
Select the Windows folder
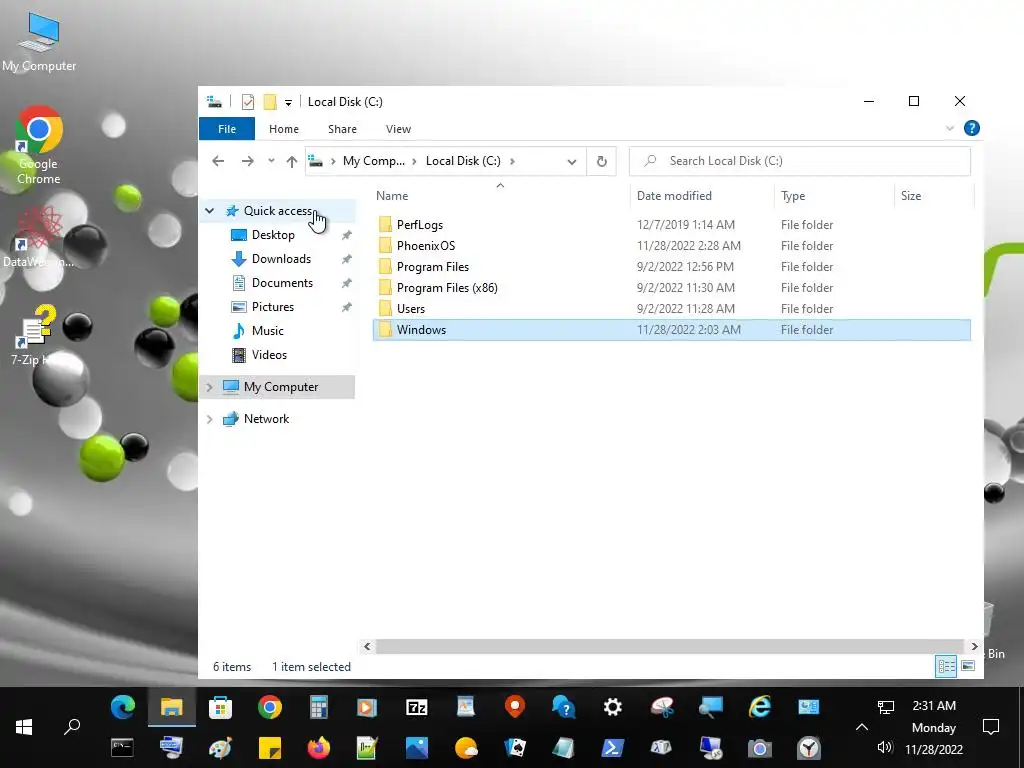[671, 330]
